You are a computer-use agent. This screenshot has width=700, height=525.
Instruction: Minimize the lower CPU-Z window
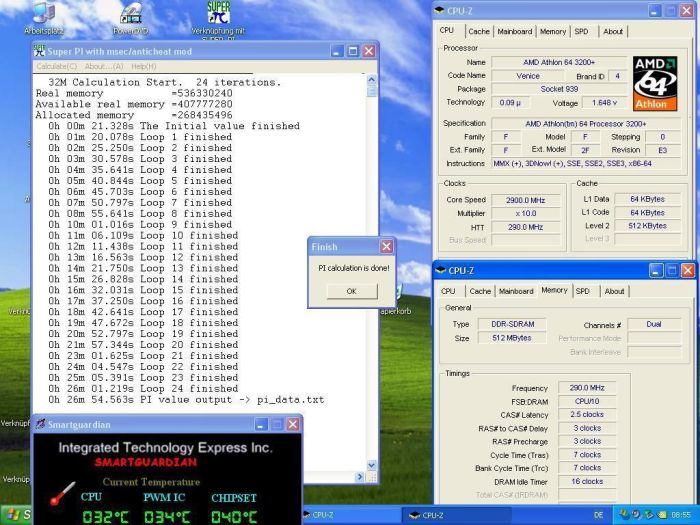click(656, 271)
